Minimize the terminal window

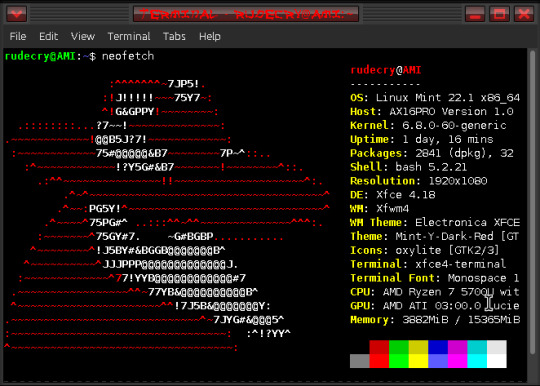click(x=475, y=14)
